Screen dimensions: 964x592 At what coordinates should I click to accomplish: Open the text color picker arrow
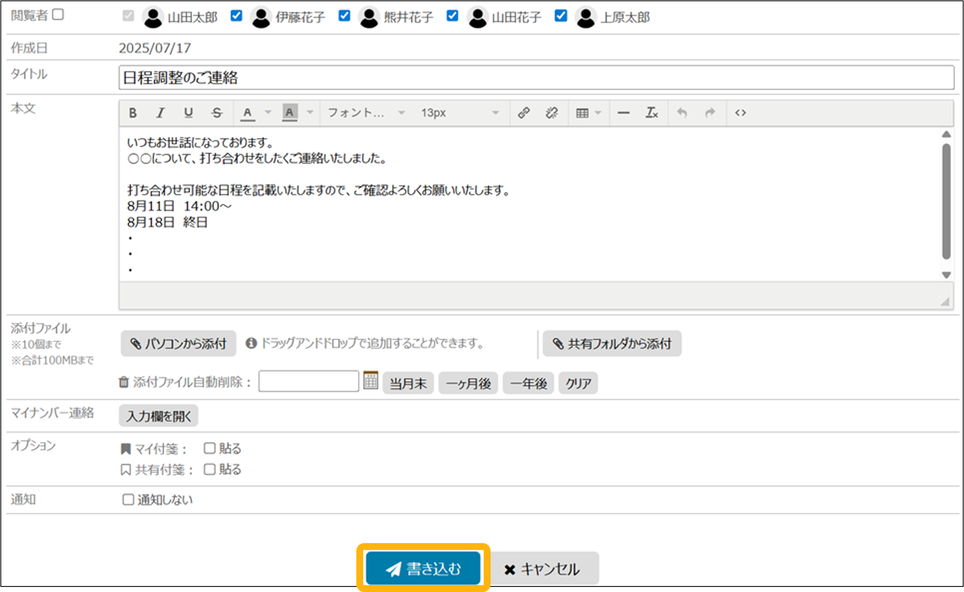pyautogui.click(x=268, y=113)
